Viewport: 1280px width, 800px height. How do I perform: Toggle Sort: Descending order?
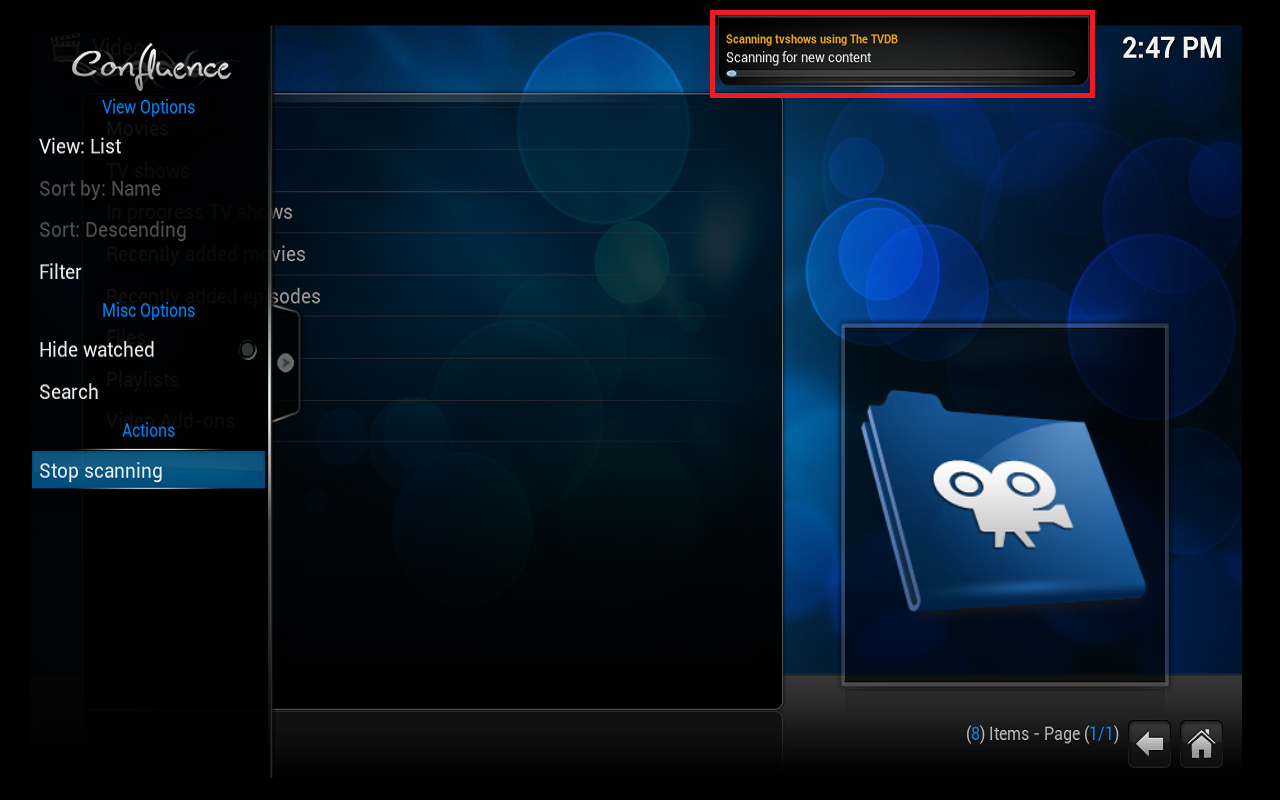(148, 230)
